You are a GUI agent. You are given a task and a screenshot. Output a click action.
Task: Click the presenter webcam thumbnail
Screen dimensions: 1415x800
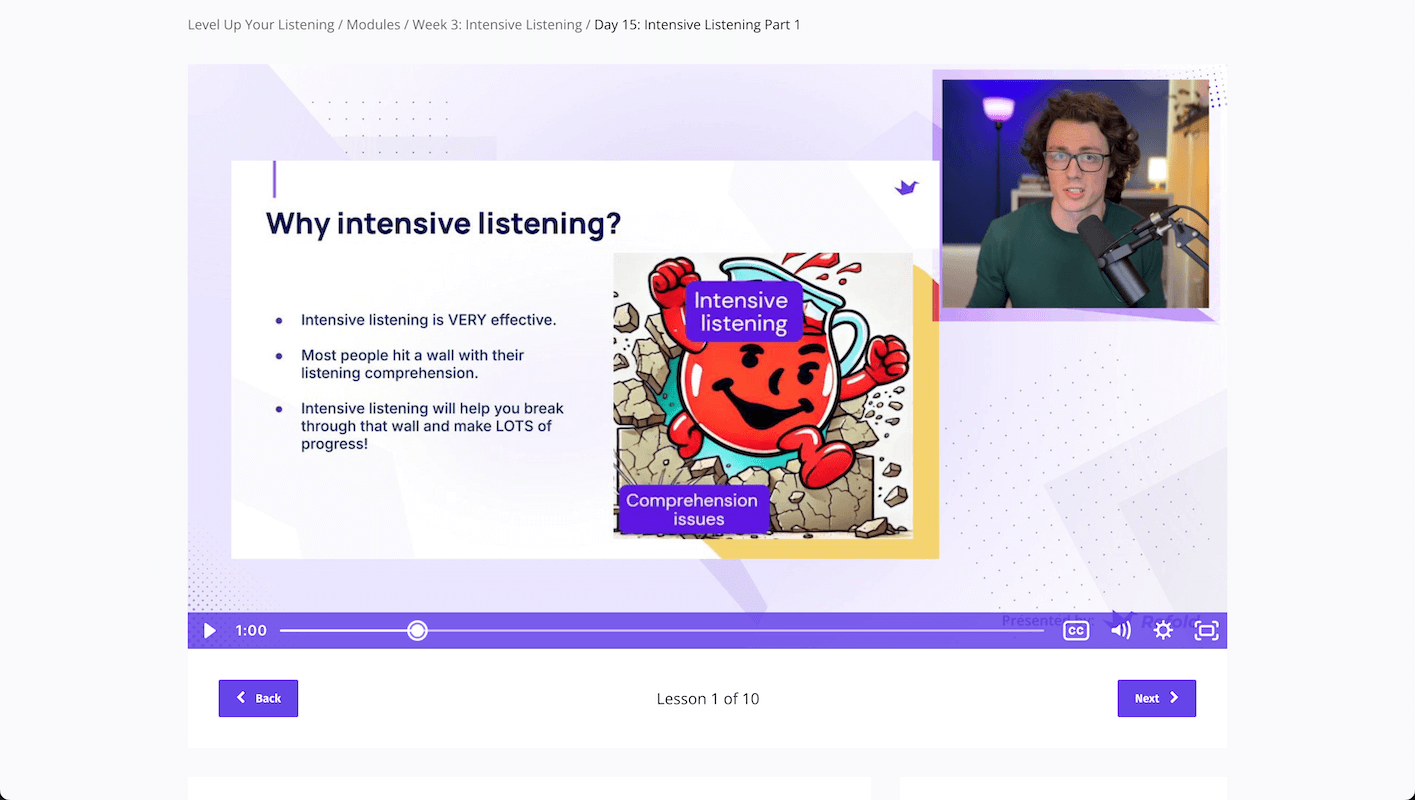pos(1075,194)
